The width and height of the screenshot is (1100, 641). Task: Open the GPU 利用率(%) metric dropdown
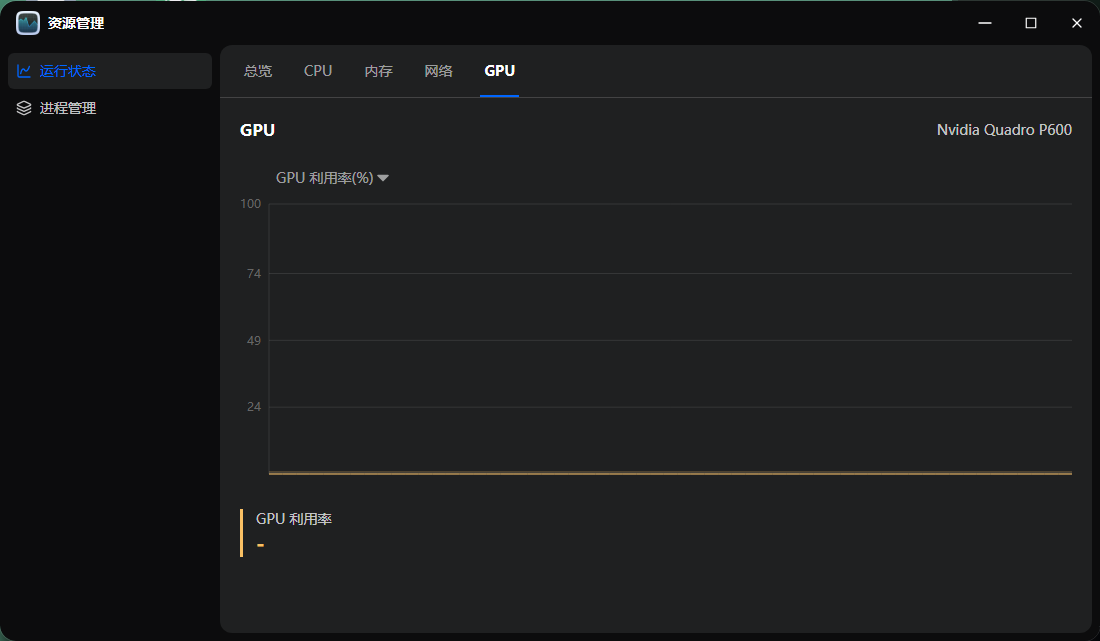(332, 178)
